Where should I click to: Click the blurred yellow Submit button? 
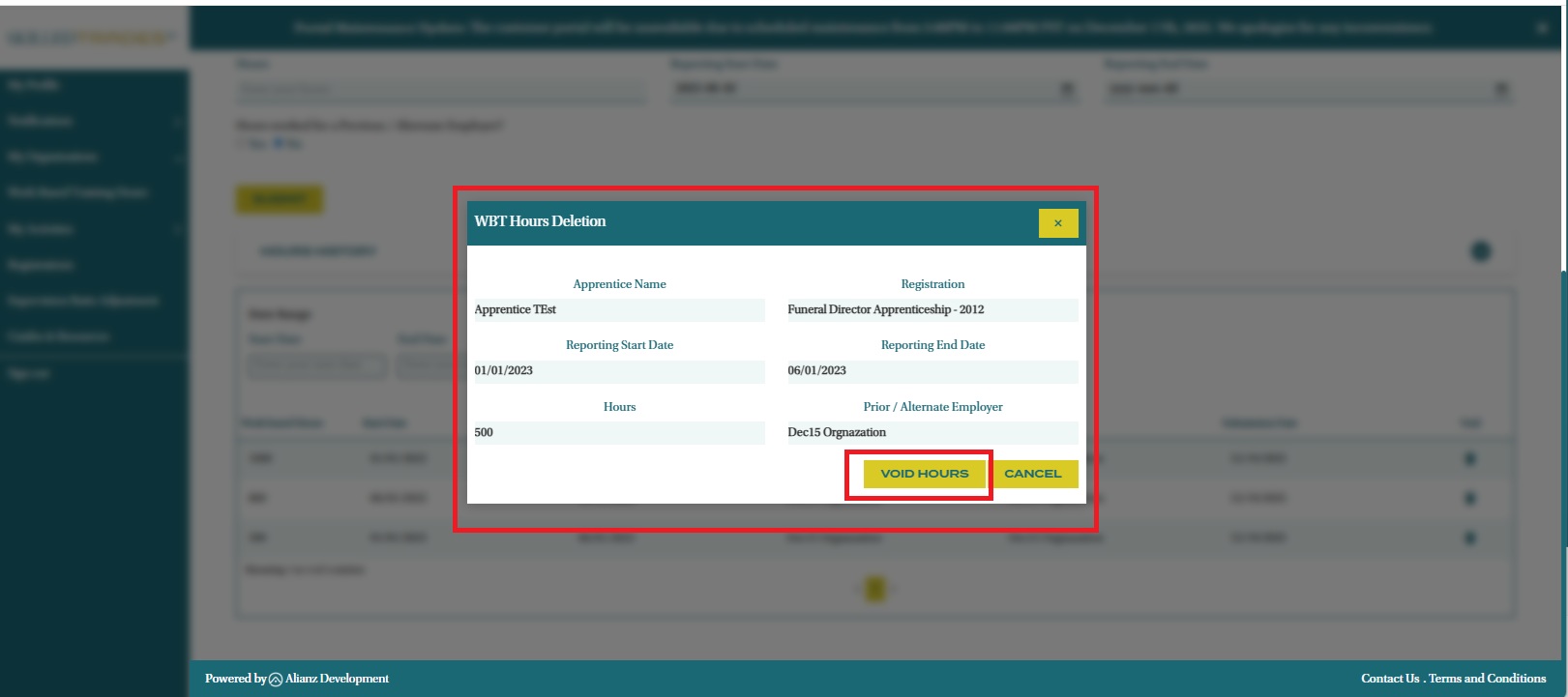[280, 199]
